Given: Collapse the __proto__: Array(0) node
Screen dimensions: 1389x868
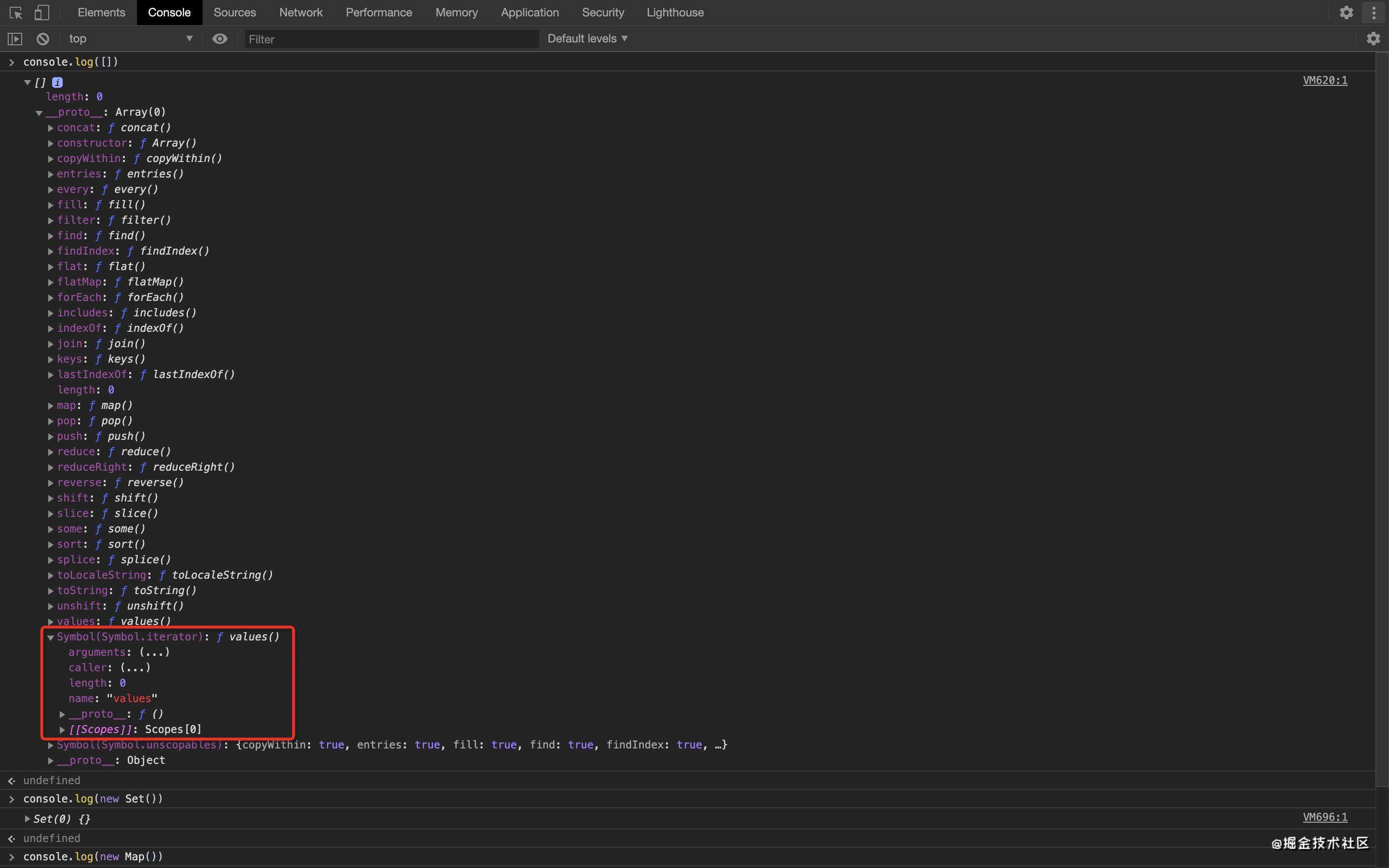Looking at the screenshot, I should 39,112.
